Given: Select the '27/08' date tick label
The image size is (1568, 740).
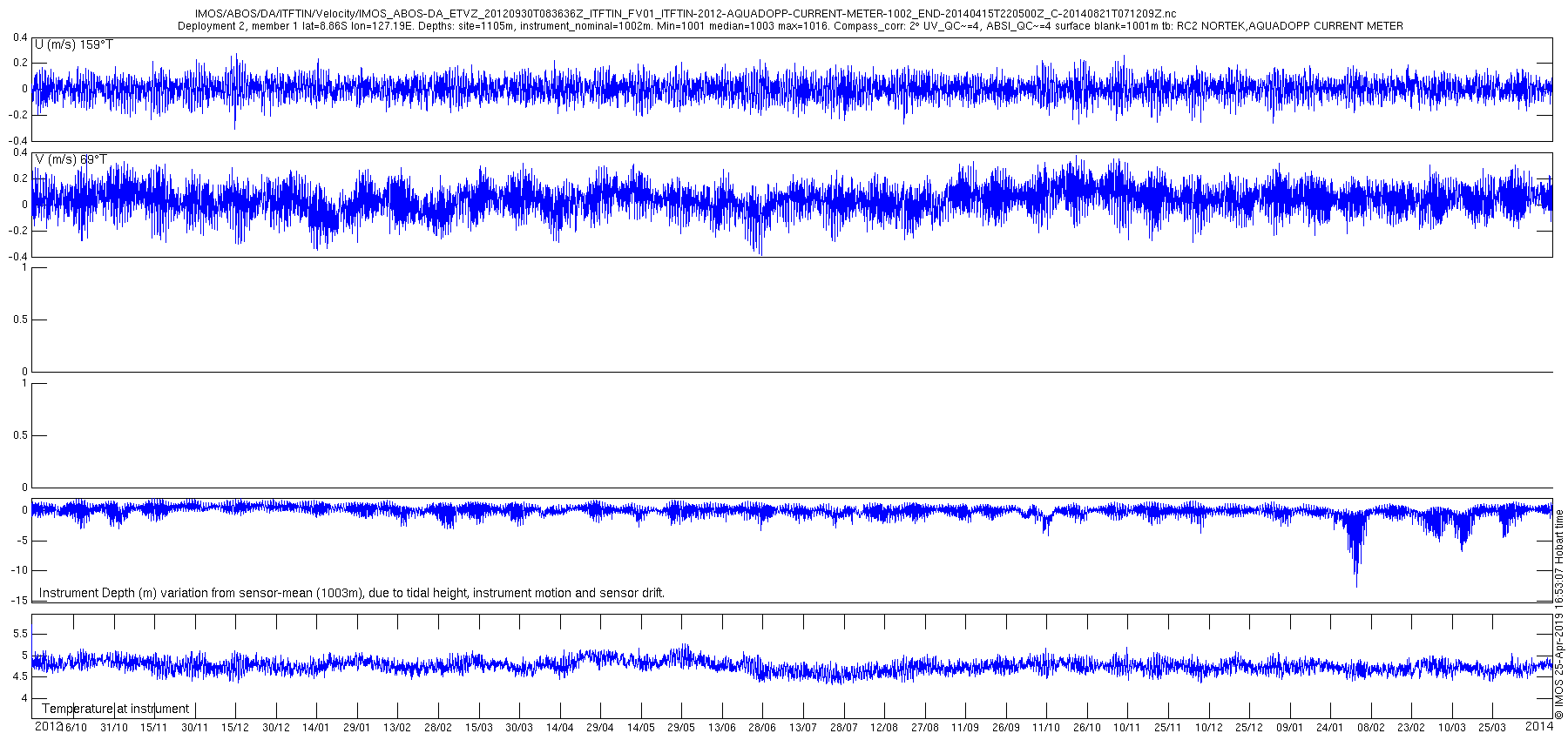Looking at the screenshot, I should pyautogui.click(x=924, y=728).
